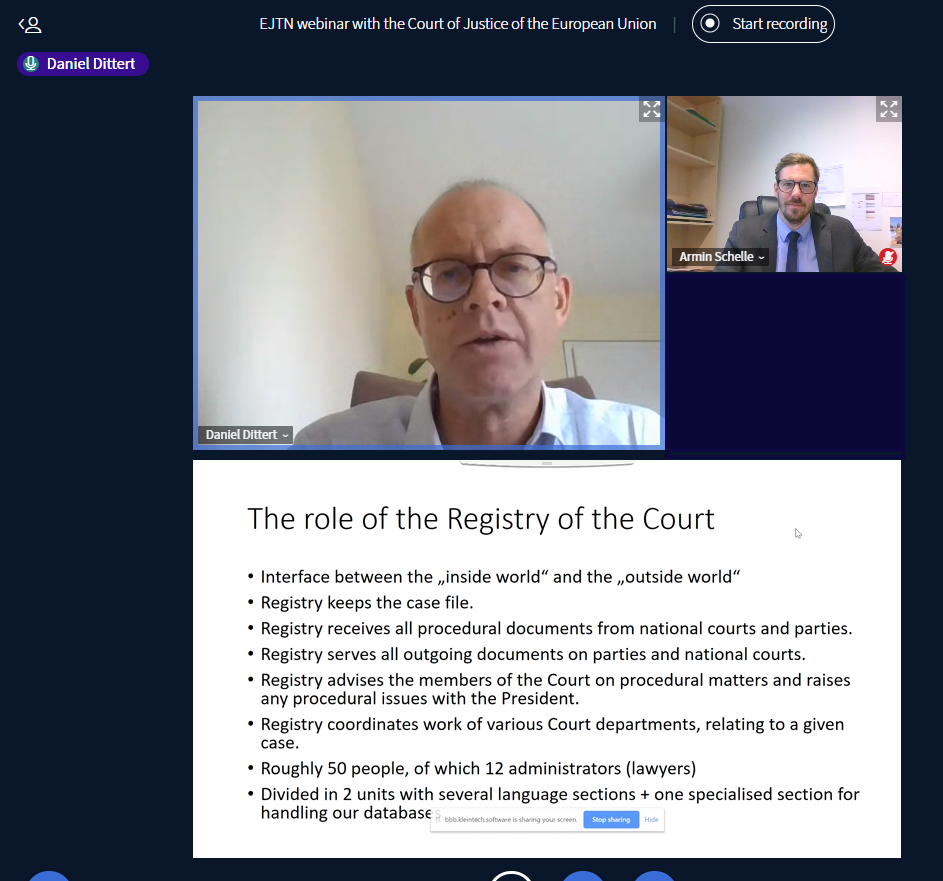Select Armin Schelle's webcam video tile
943x881 pixels.
(784, 184)
